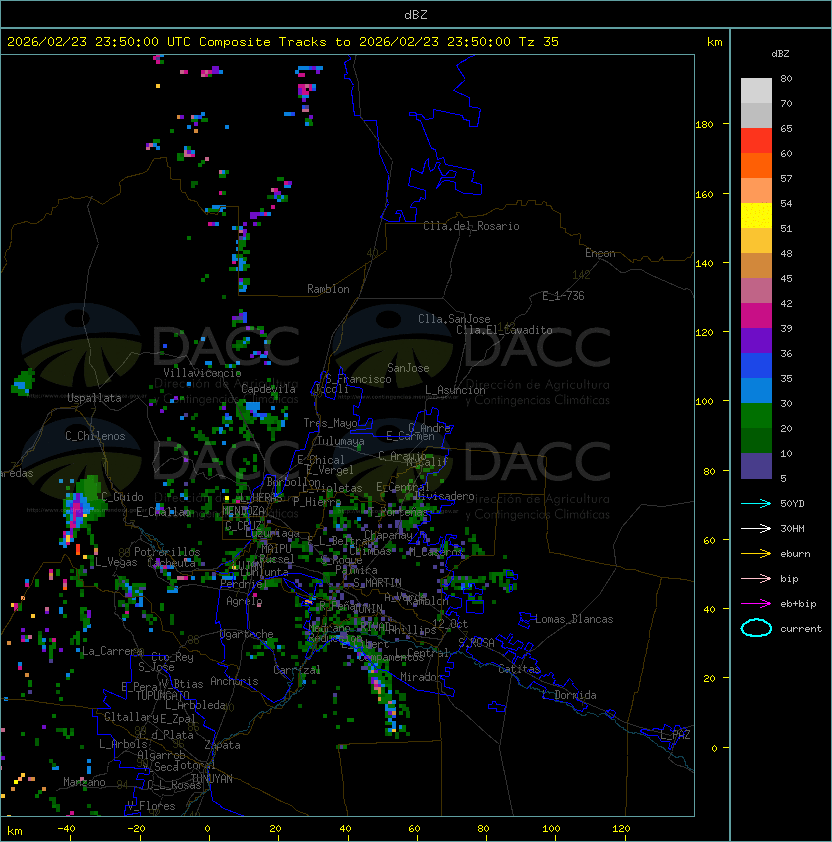Click the 'Villavicencio' map label
This screenshot has height=842, width=832.
coord(202,373)
